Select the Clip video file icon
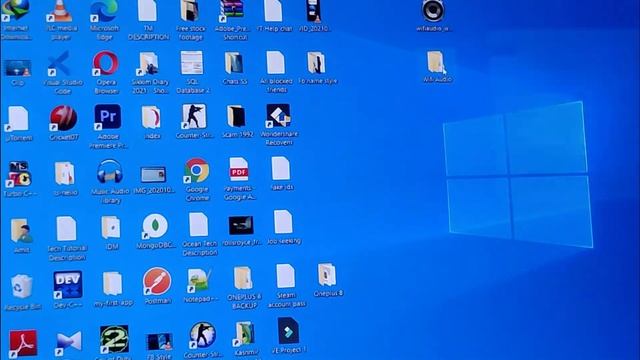This screenshot has width=640, height=360. tap(17, 67)
